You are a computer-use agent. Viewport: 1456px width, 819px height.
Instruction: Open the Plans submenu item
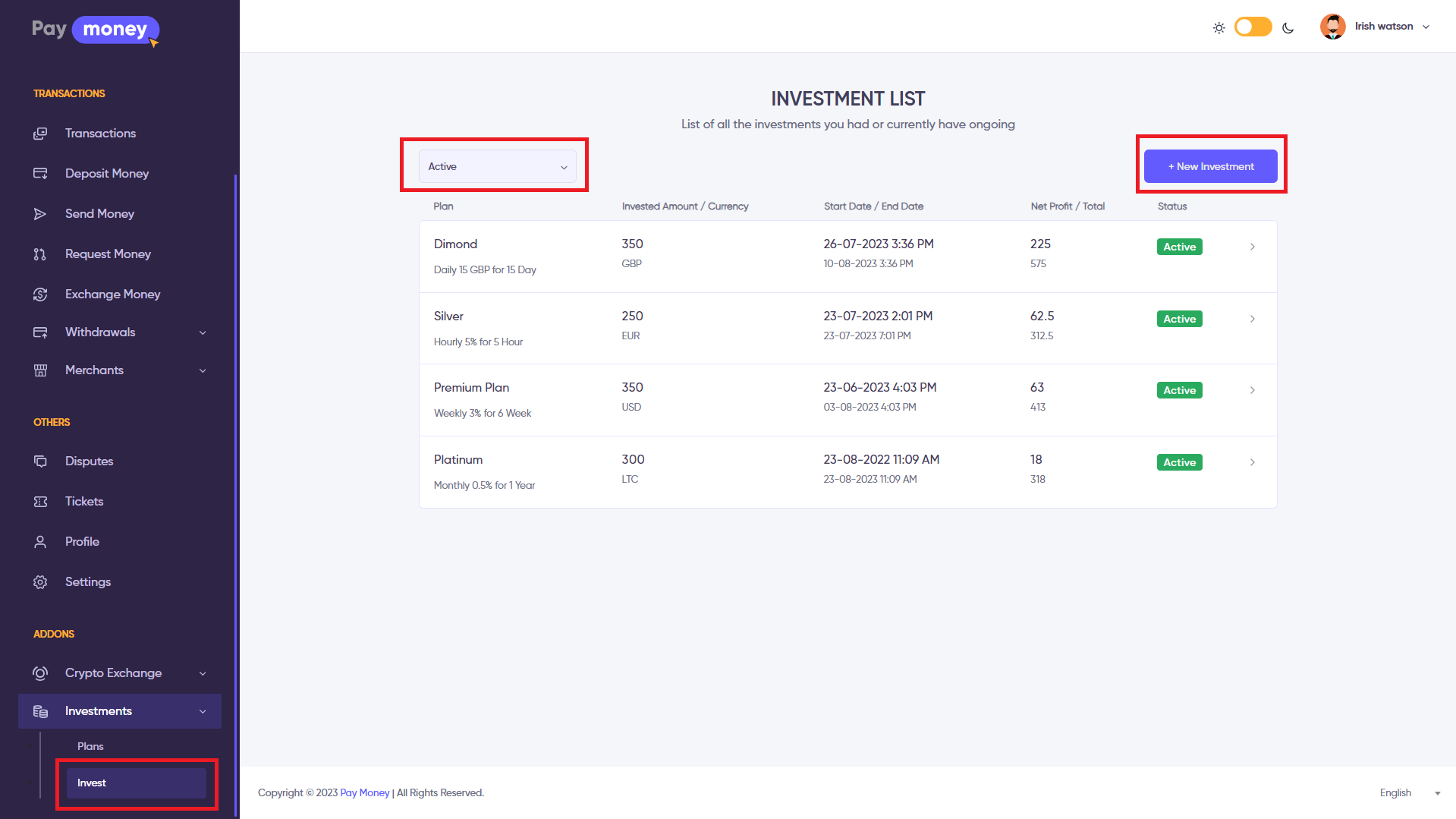[90, 746]
